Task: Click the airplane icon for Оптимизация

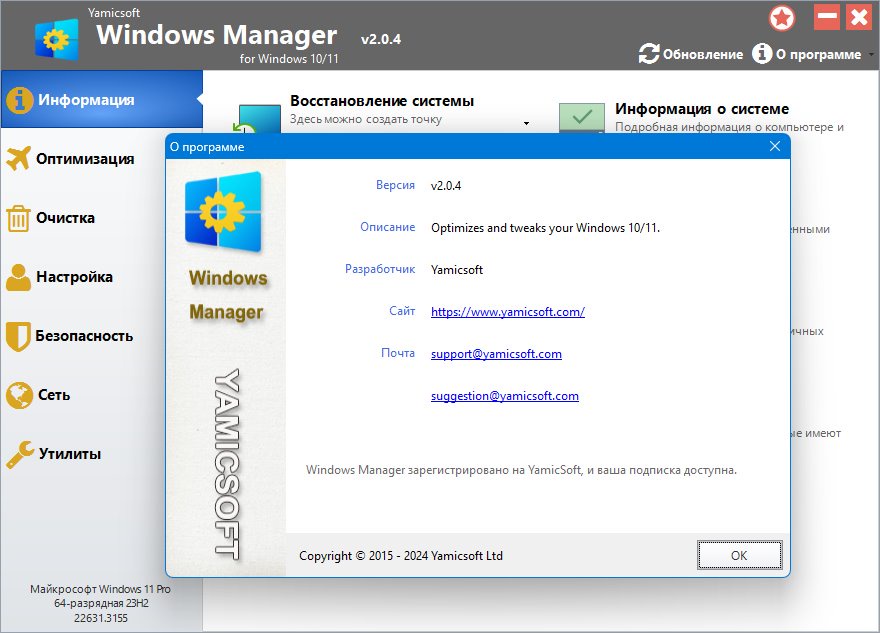Action: click(19, 159)
